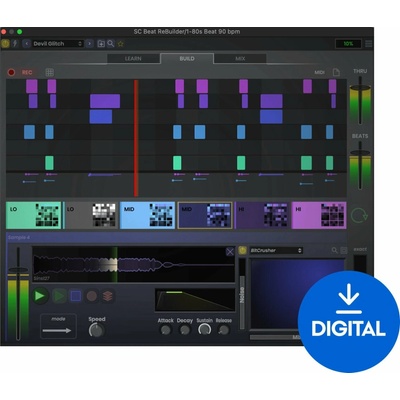Image resolution: width=400 pixels, height=400 pixels.
Task: Change the playback mode arrow button
Action: click(58, 326)
